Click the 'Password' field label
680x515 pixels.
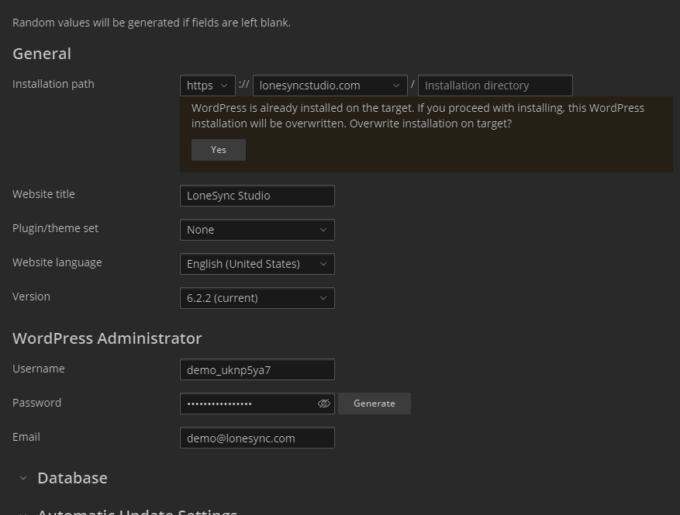click(x=36, y=403)
